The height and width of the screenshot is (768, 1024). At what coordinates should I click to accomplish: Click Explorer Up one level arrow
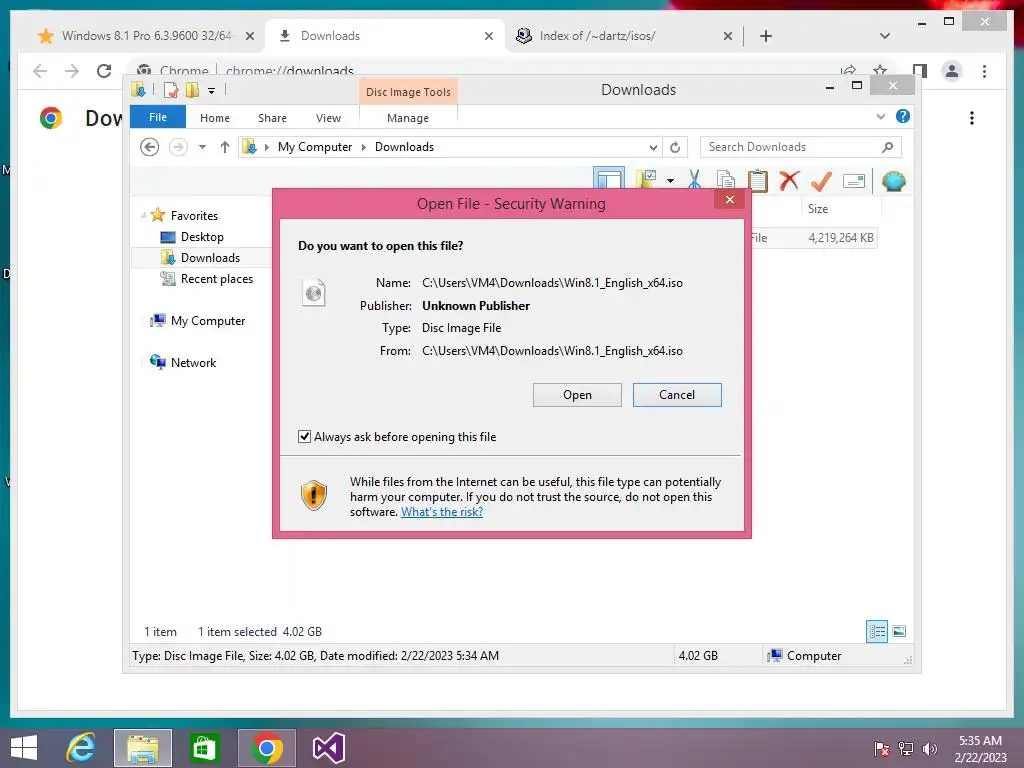[225, 147]
